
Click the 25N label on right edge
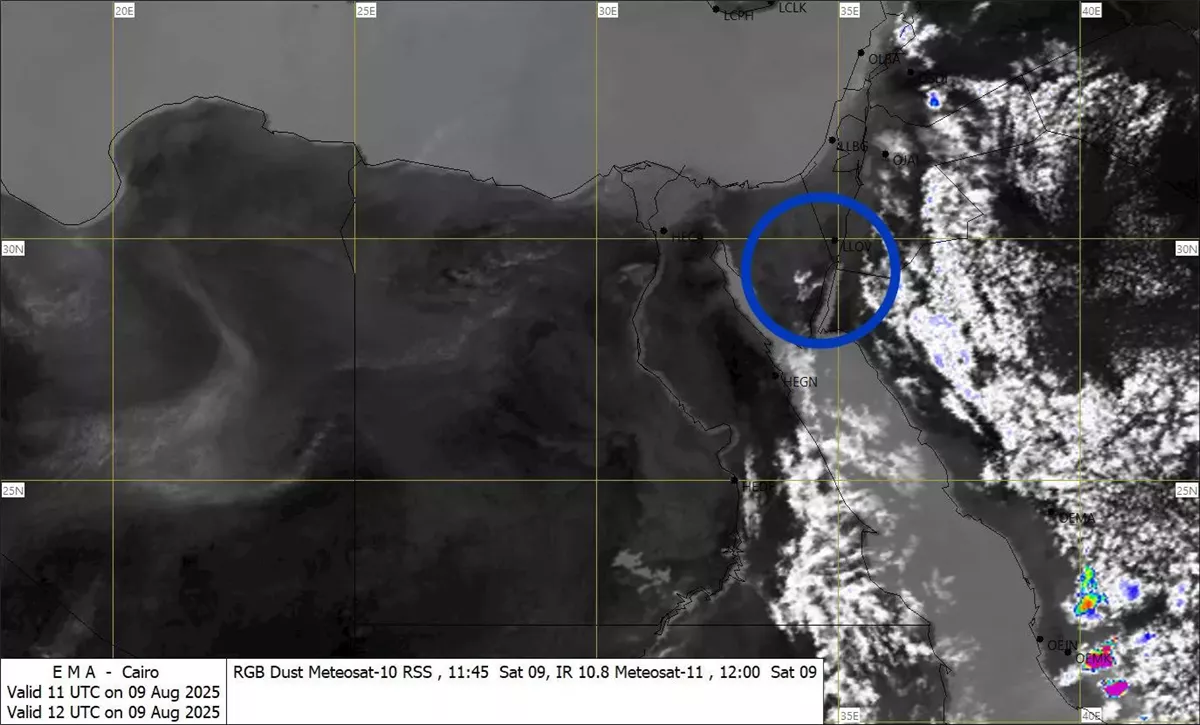click(x=1186, y=491)
